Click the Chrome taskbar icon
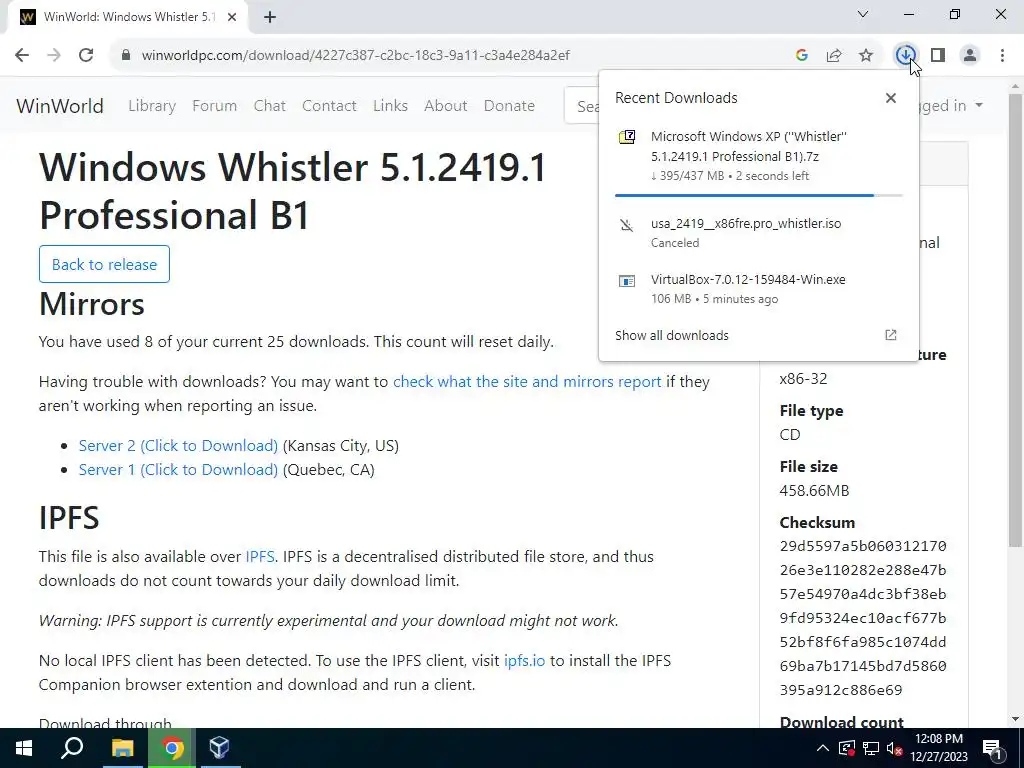Screen dimensions: 1024x768 pos(172,748)
